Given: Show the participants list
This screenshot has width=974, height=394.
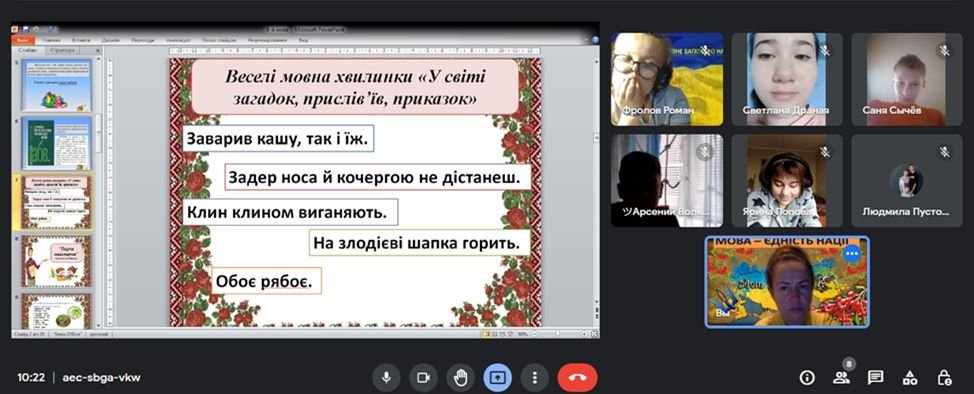Looking at the screenshot, I should [841, 377].
